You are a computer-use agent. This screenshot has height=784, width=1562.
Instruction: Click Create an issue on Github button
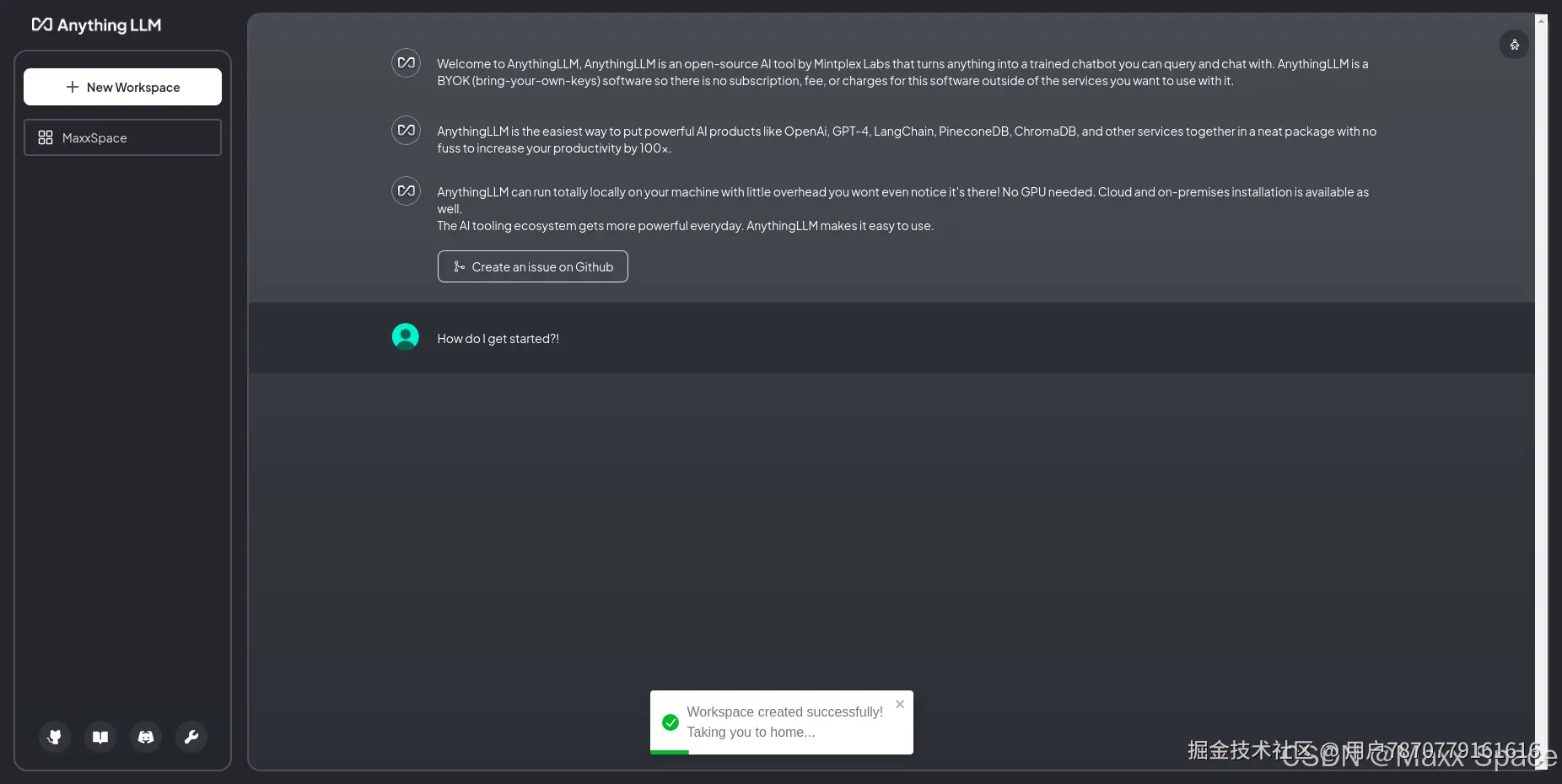pos(532,266)
